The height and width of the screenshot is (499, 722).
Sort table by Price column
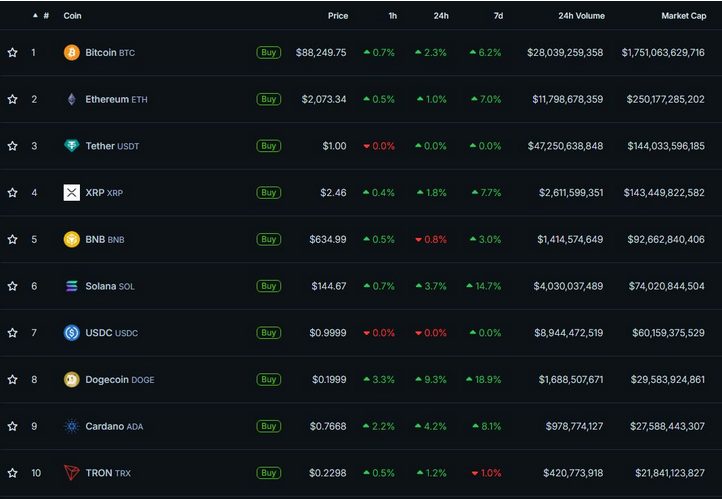[x=338, y=16]
